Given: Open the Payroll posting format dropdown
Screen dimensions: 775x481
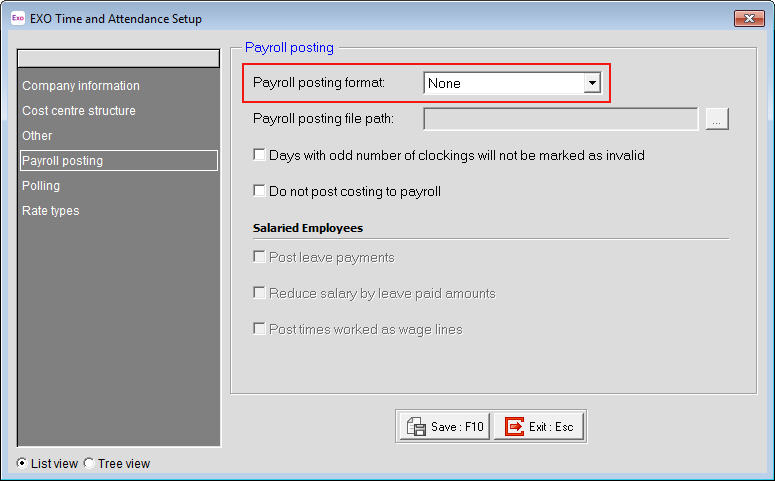Looking at the screenshot, I should click(x=592, y=83).
